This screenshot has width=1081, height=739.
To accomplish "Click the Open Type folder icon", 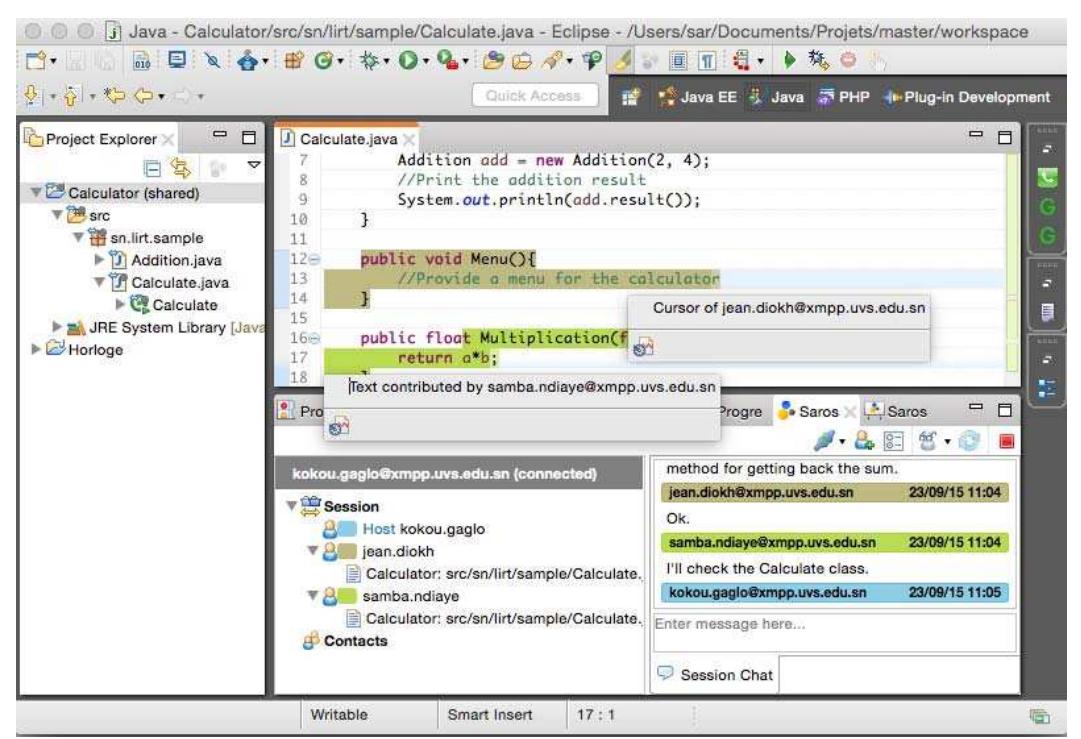I will point(492,61).
